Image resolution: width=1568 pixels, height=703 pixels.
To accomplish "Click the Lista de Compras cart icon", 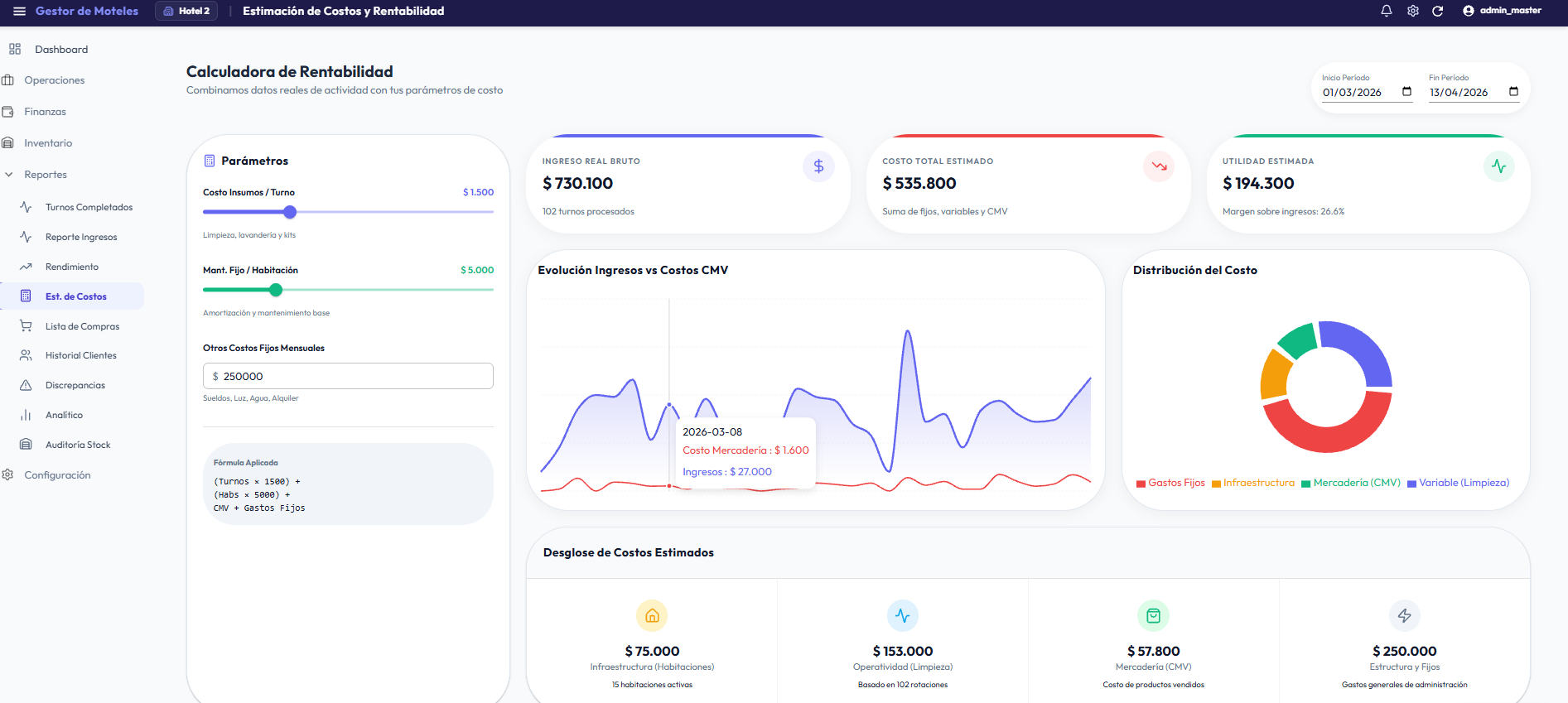I will coord(26,325).
